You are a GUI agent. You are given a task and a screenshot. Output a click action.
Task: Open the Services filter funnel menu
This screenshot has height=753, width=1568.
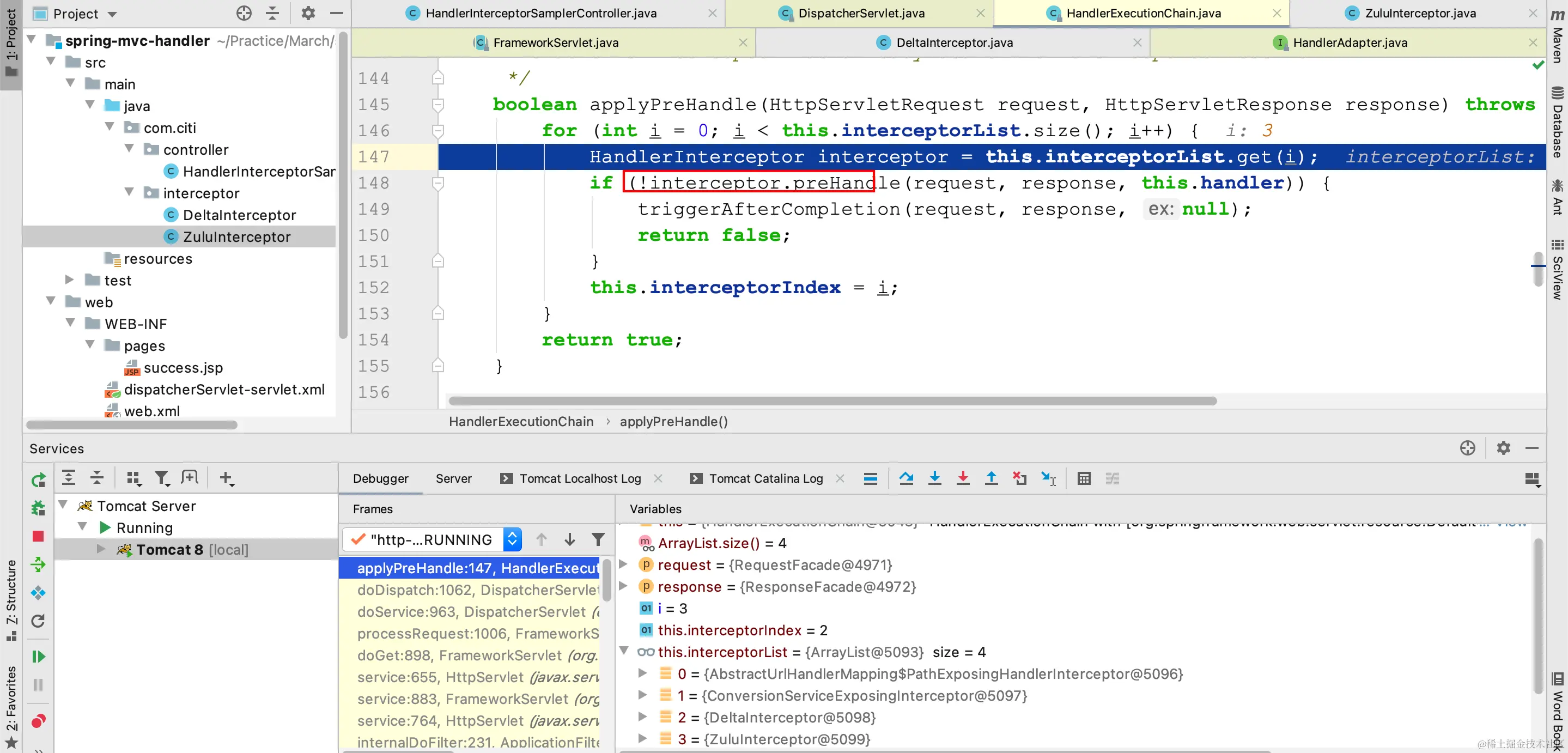click(x=162, y=478)
